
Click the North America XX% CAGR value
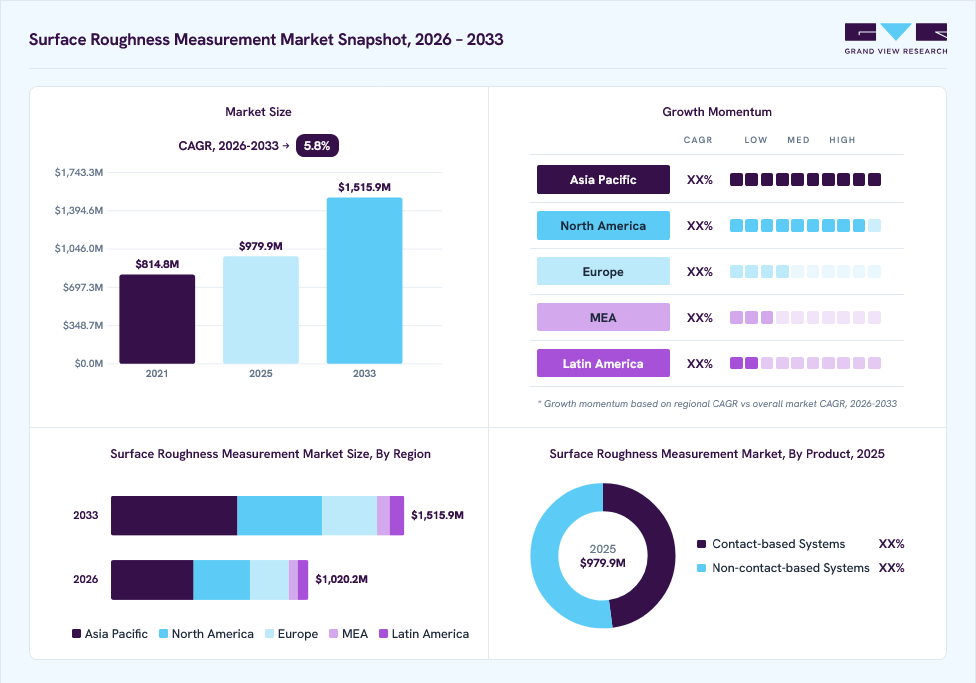coord(700,226)
